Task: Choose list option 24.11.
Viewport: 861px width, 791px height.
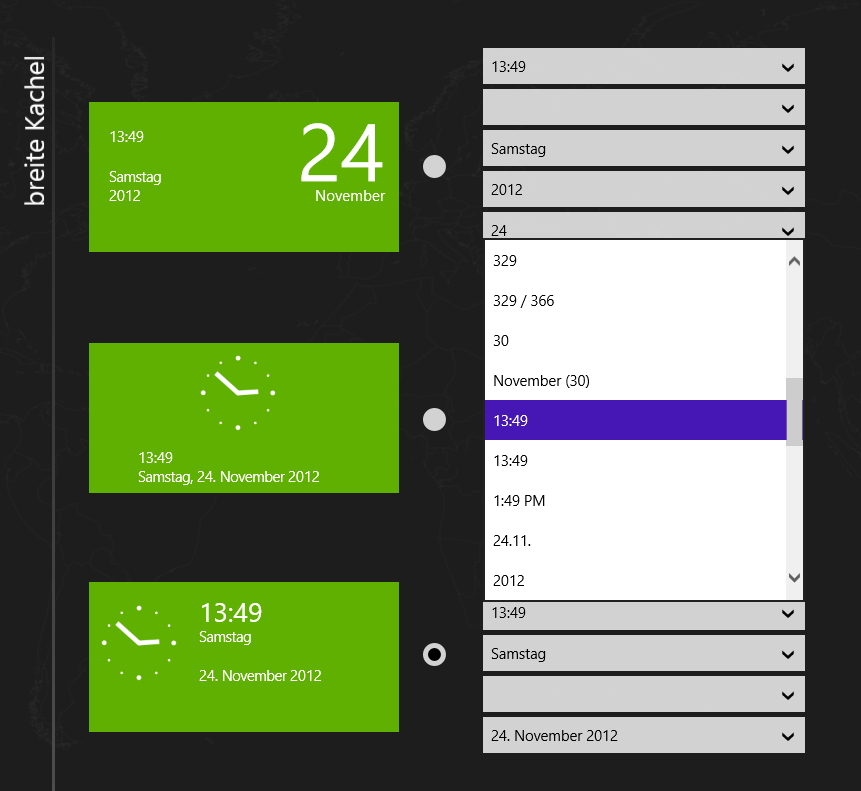Action: click(635, 540)
